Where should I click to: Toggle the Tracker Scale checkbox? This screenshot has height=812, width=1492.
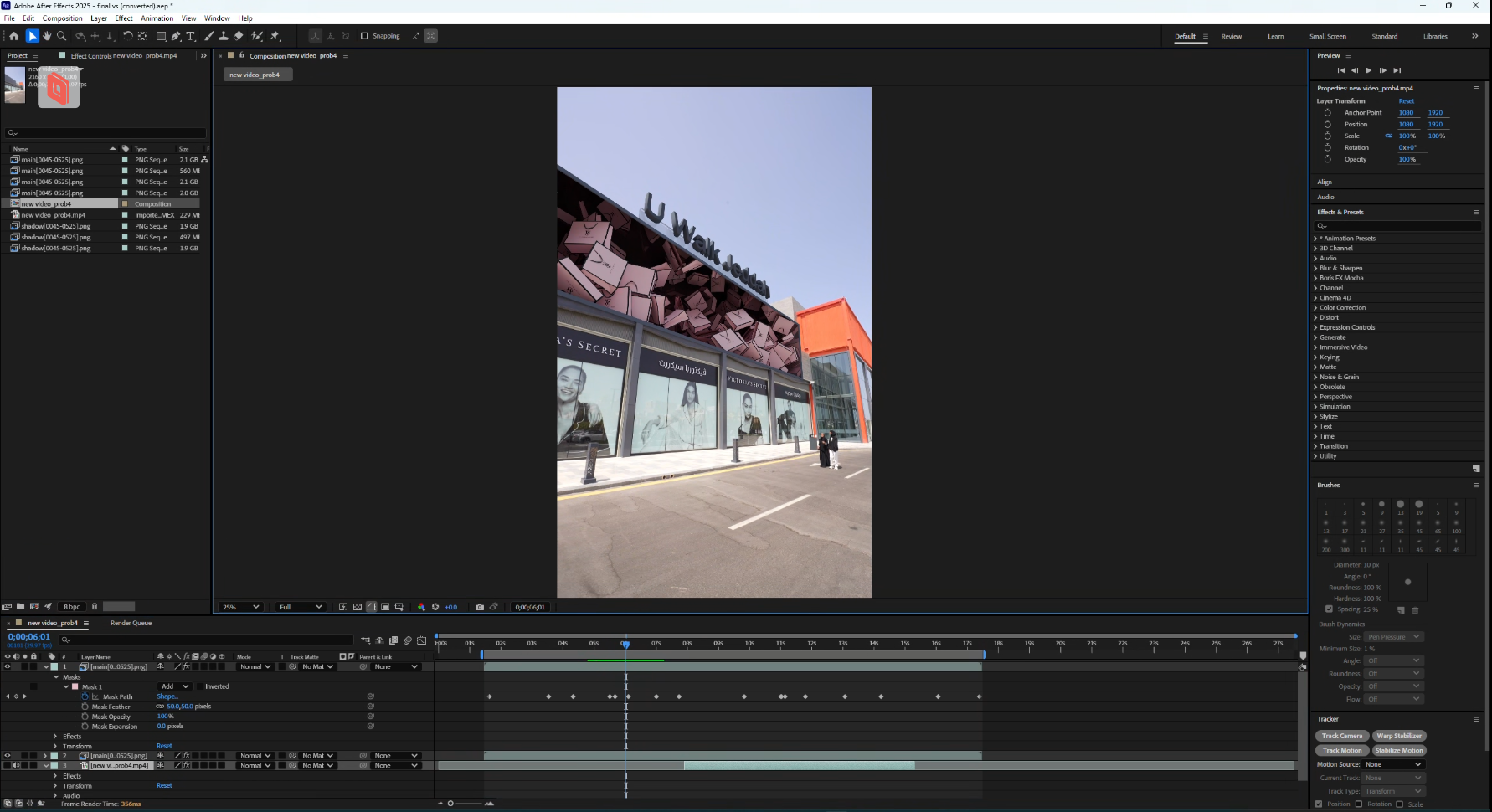point(1399,804)
